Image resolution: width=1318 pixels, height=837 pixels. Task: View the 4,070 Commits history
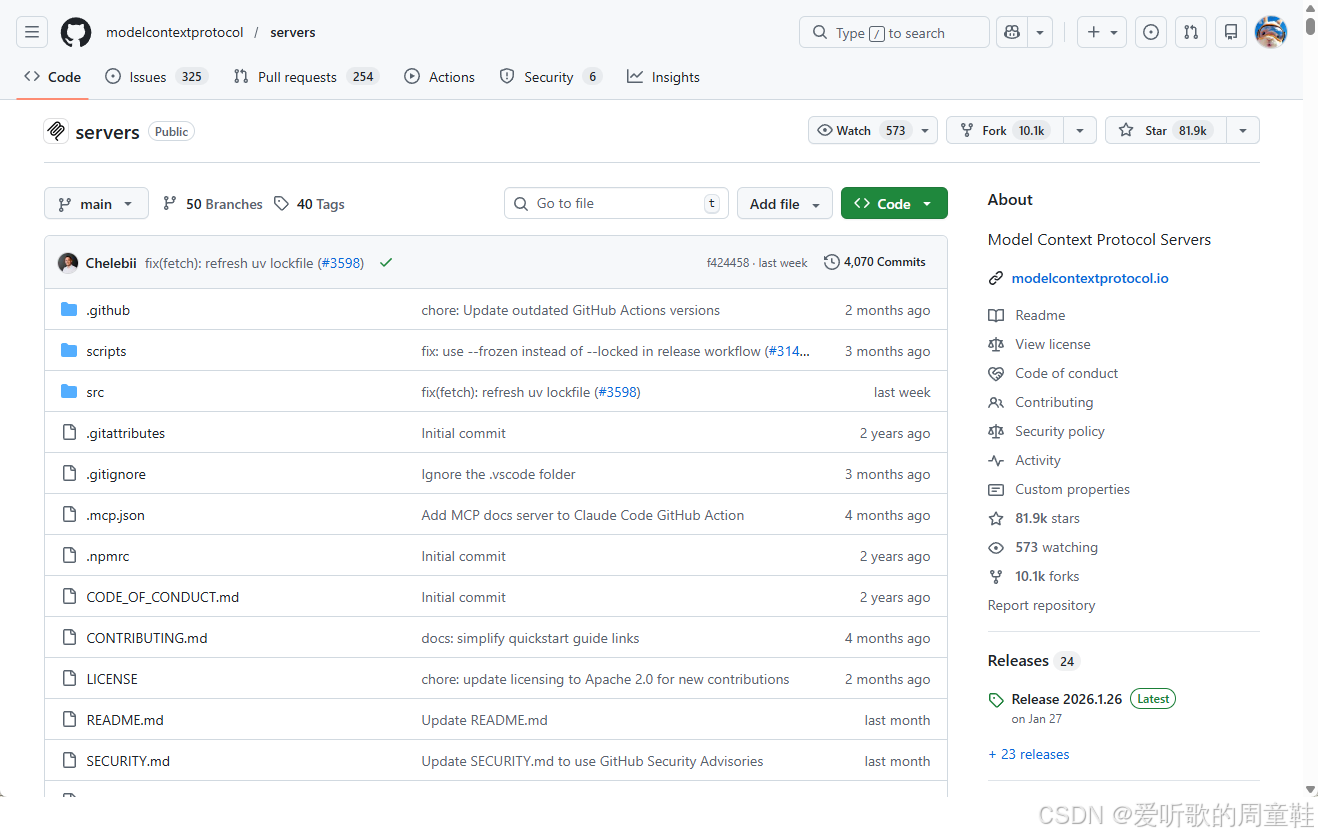coord(875,262)
